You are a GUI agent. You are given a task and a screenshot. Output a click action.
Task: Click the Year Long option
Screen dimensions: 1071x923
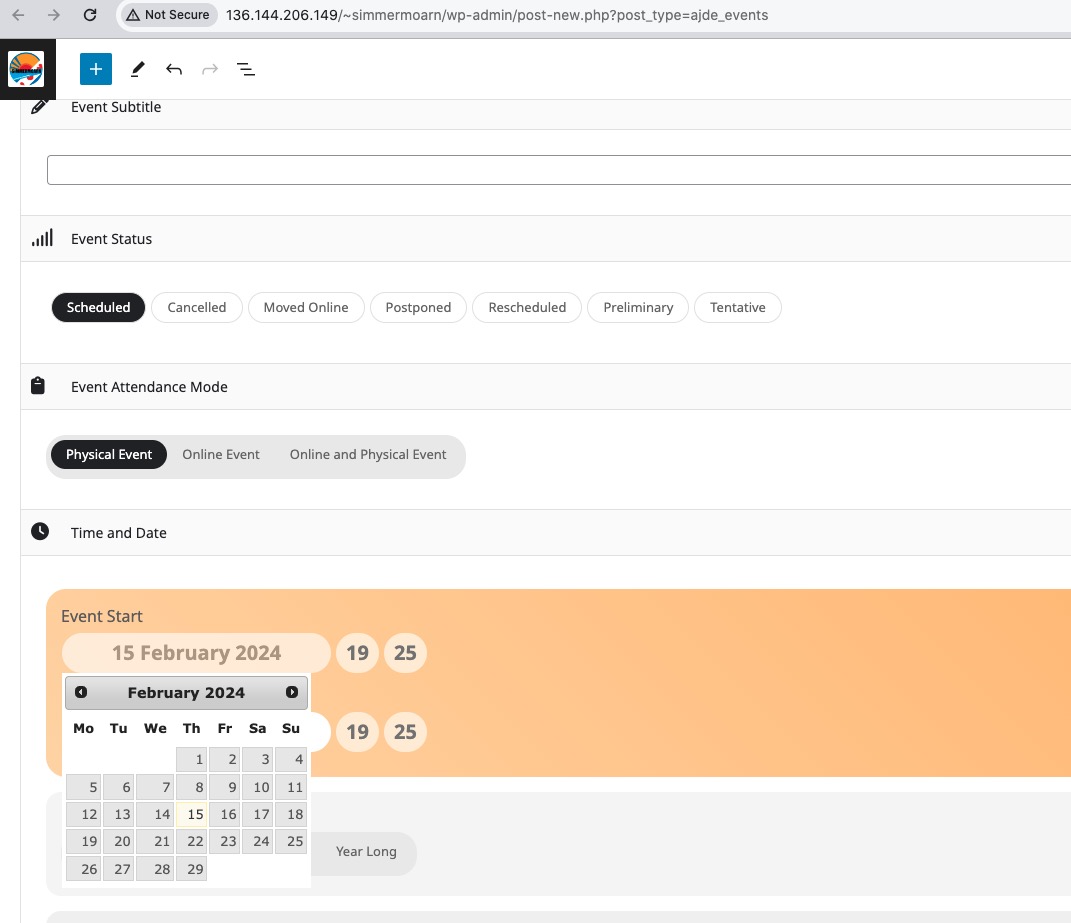point(366,851)
